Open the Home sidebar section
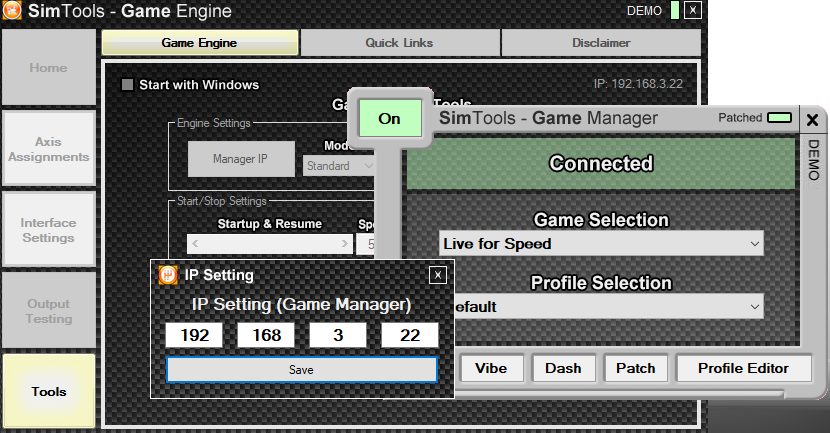Viewport: 830px width, 433px height. (x=49, y=68)
